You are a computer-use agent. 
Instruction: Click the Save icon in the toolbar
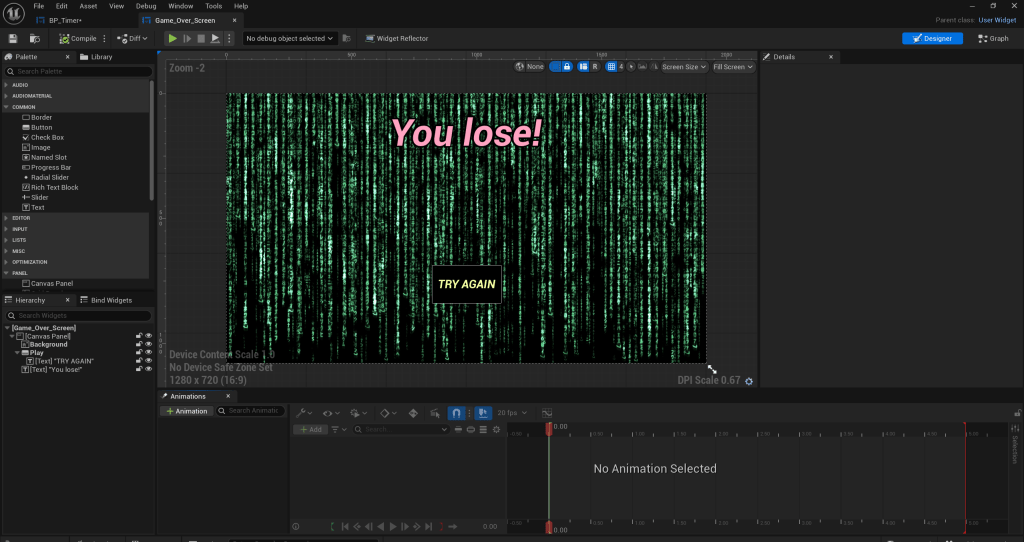(x=13, y=38)
